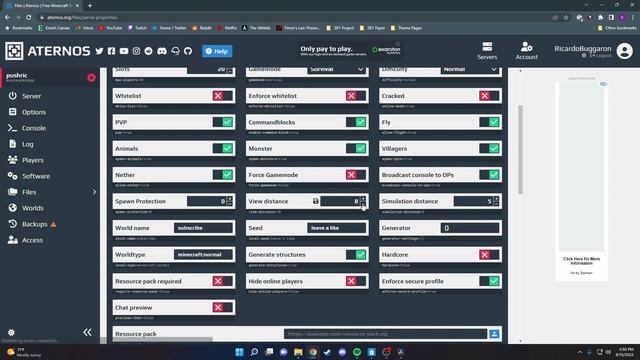Open settings gear in sidebar bottom
Image resolution: width=640 pixels, height=360 pixels.
pos(11,332)
